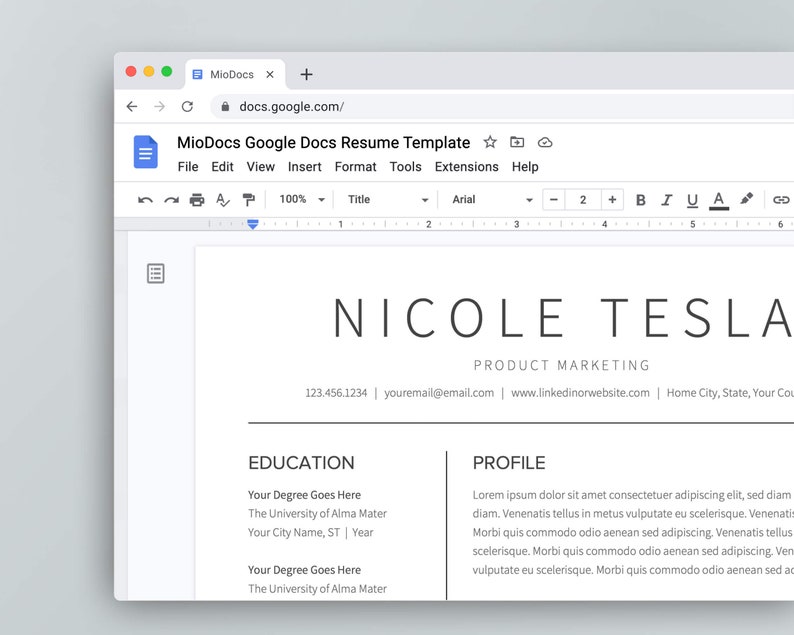Toggle Underline formatting
Screen dimensions: 794x635
click(692, 201)
